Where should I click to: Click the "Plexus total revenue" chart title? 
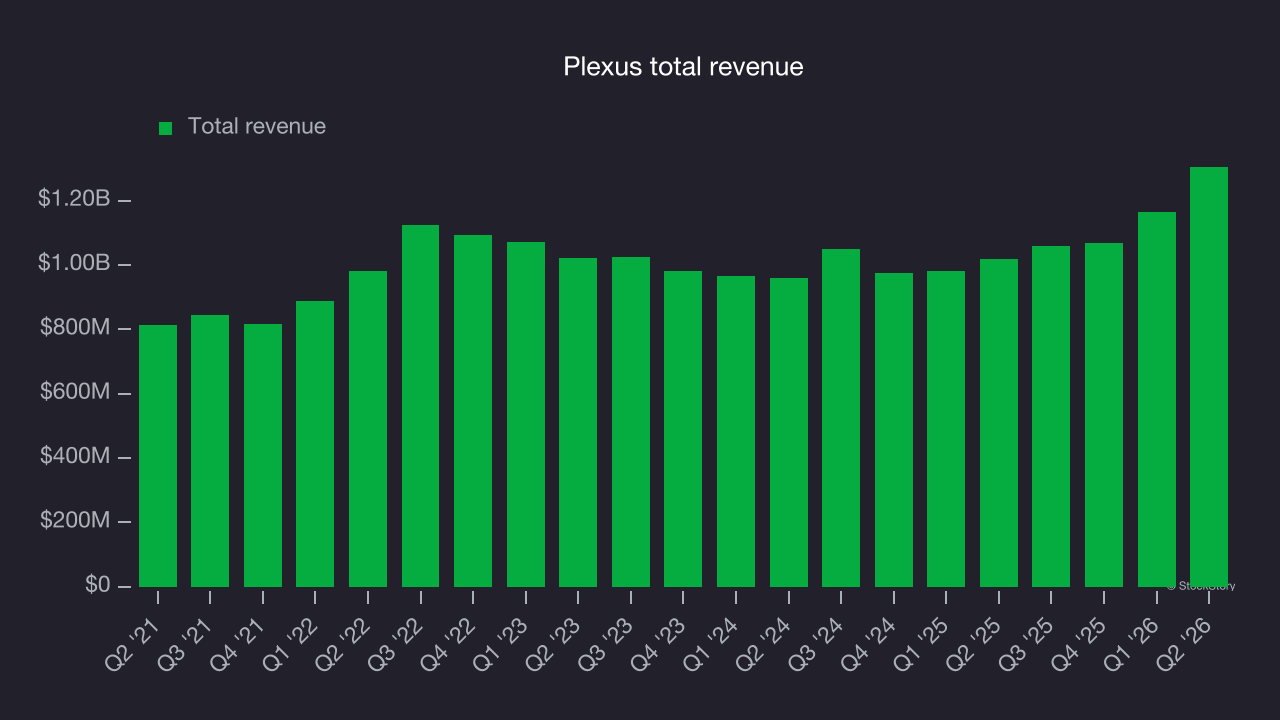[684, 67]
